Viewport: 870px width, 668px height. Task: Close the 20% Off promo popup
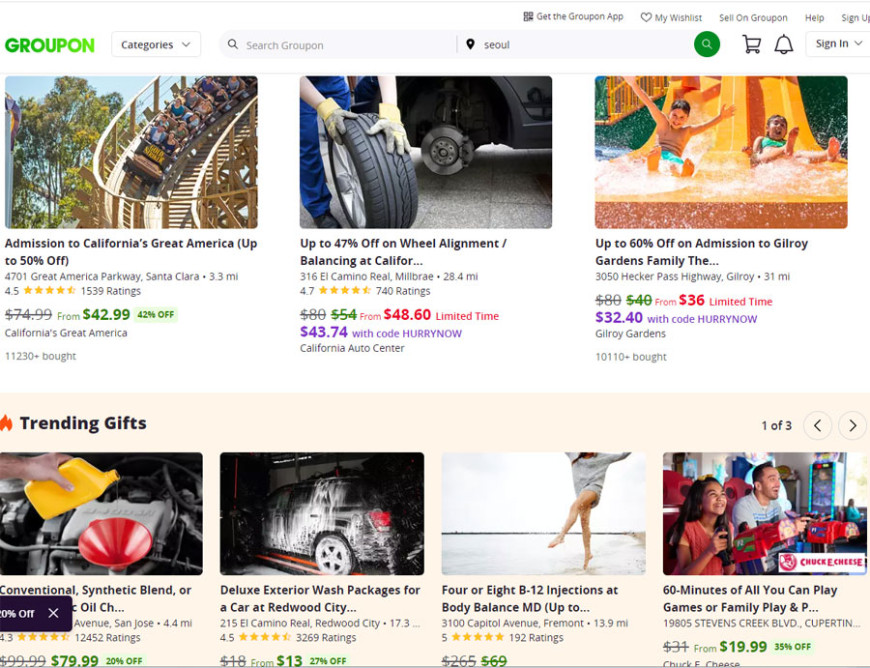pos(53,613)
